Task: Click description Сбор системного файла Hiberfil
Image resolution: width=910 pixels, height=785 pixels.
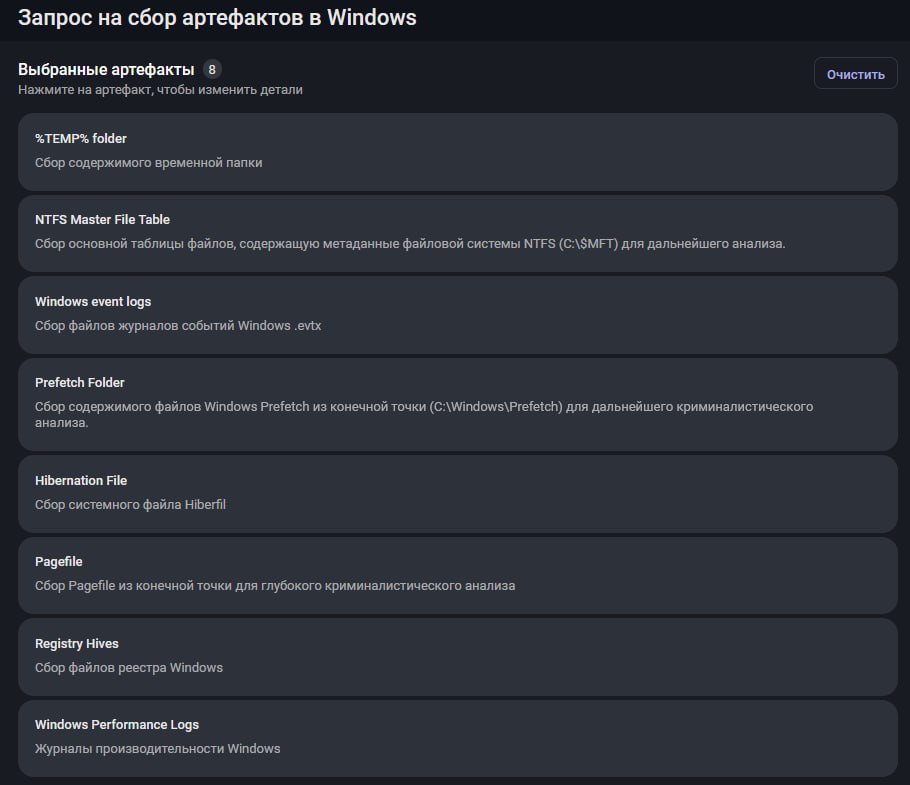Action: pyautogui.click(x=130, y=505)
